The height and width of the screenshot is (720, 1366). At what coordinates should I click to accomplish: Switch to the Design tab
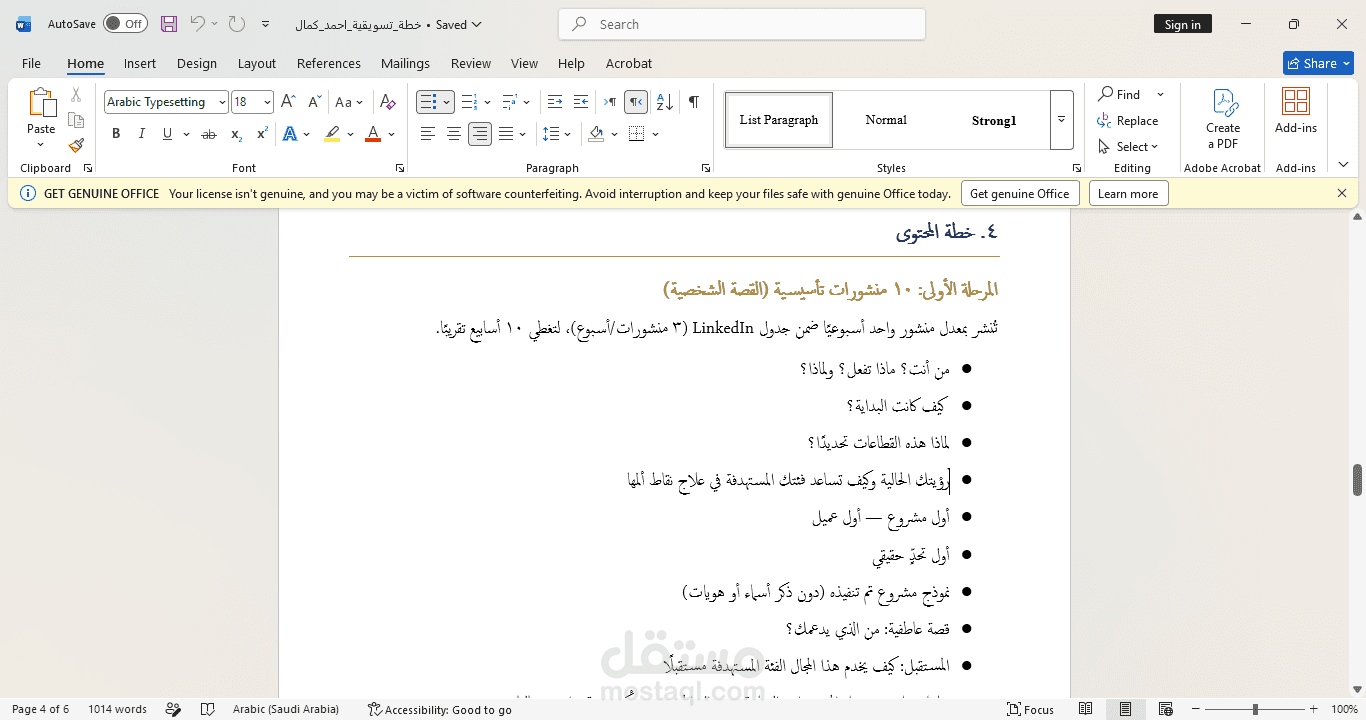197,63
